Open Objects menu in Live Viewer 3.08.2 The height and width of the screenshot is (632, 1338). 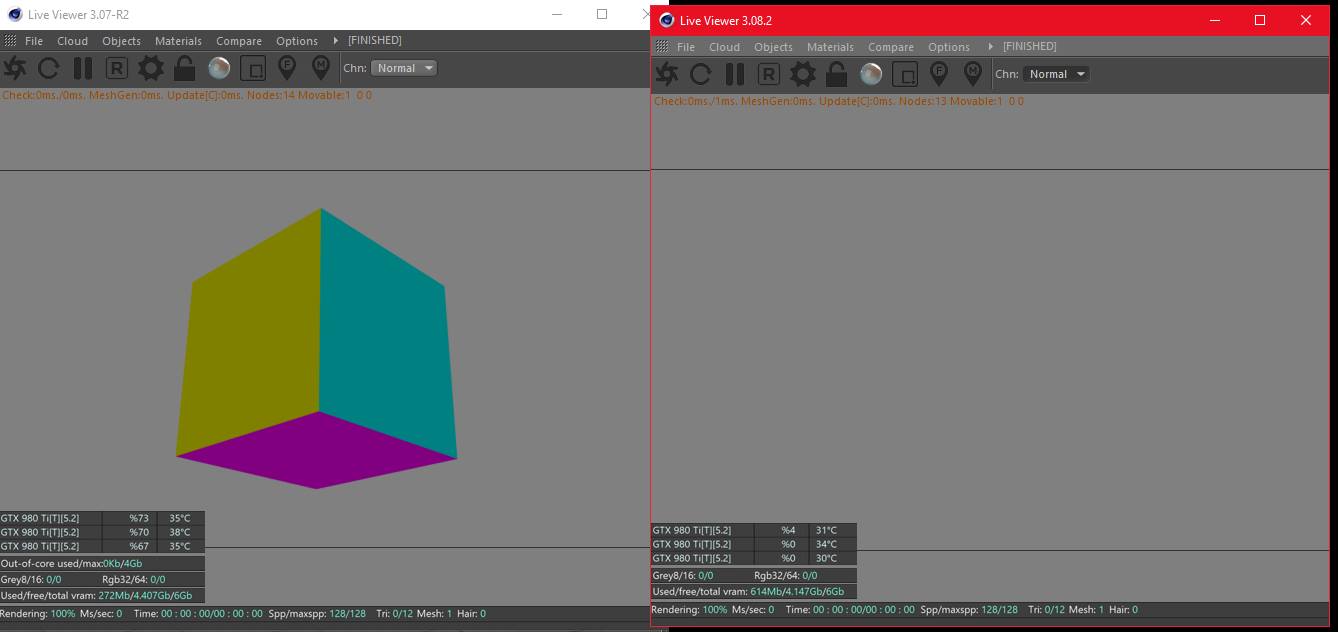coord(774,47)
